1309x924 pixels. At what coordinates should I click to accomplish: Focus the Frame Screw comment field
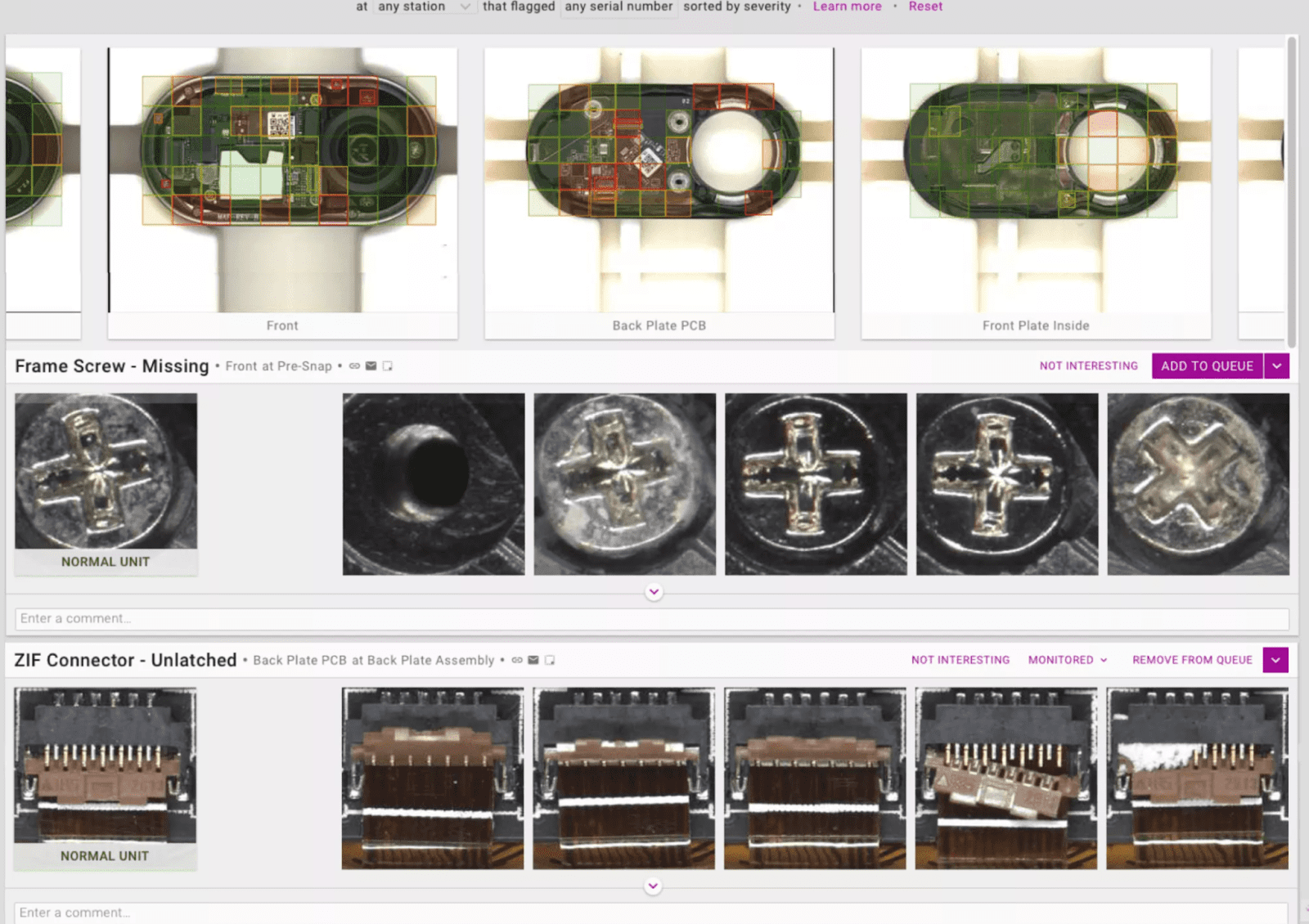652,619
